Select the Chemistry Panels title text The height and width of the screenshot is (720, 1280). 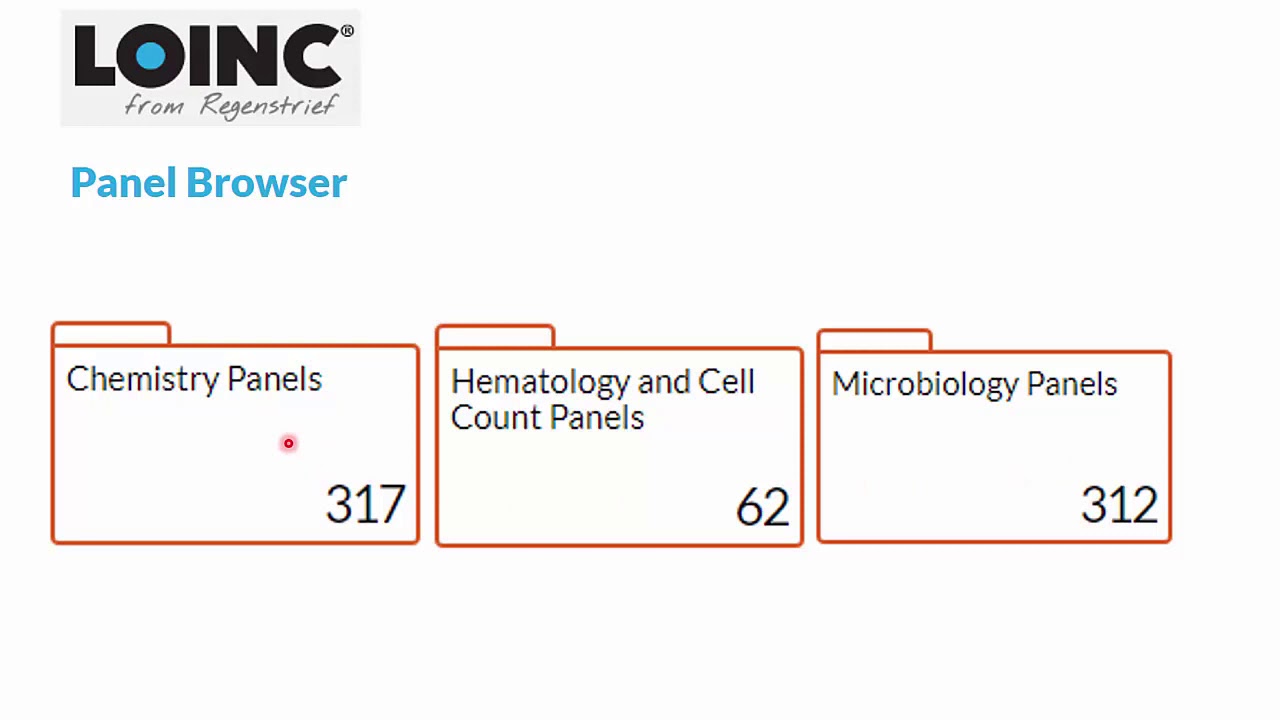[x=194, y=379]
